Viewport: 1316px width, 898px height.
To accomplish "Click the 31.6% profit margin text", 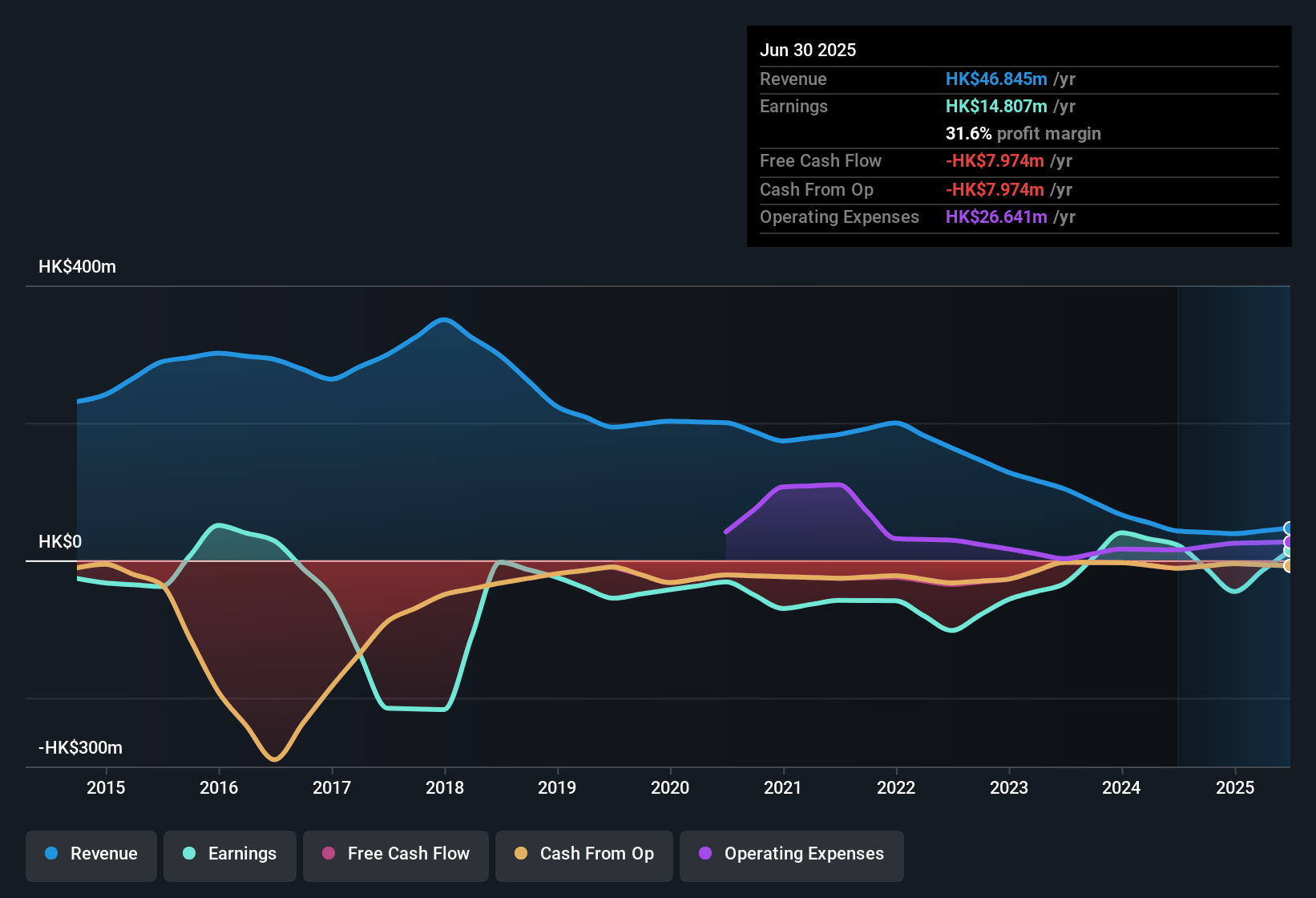I will click(1023, 133).
